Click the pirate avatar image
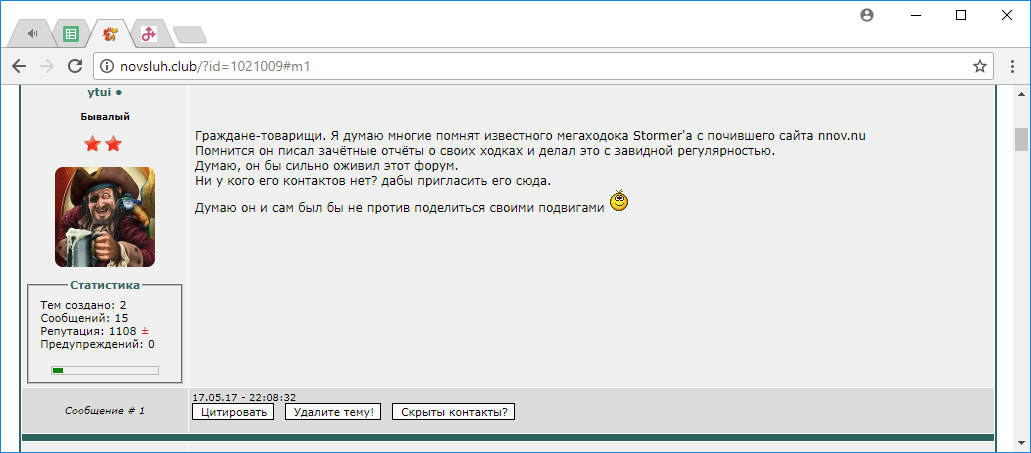 105,217
